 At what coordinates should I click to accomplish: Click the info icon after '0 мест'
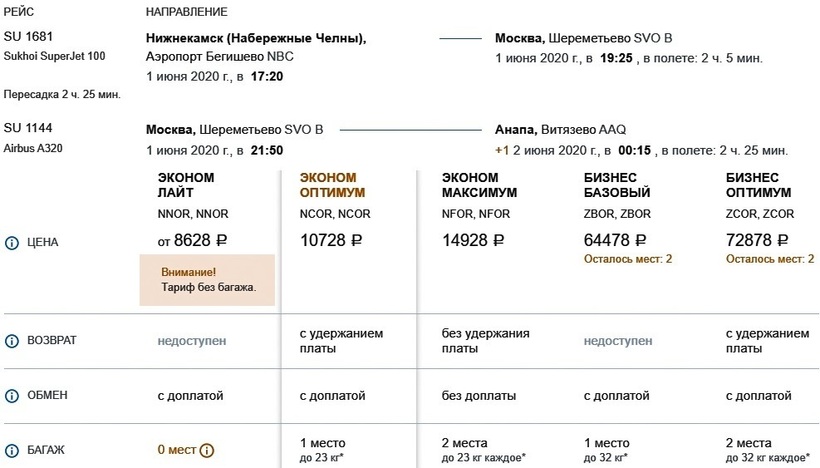coord(207,450)
